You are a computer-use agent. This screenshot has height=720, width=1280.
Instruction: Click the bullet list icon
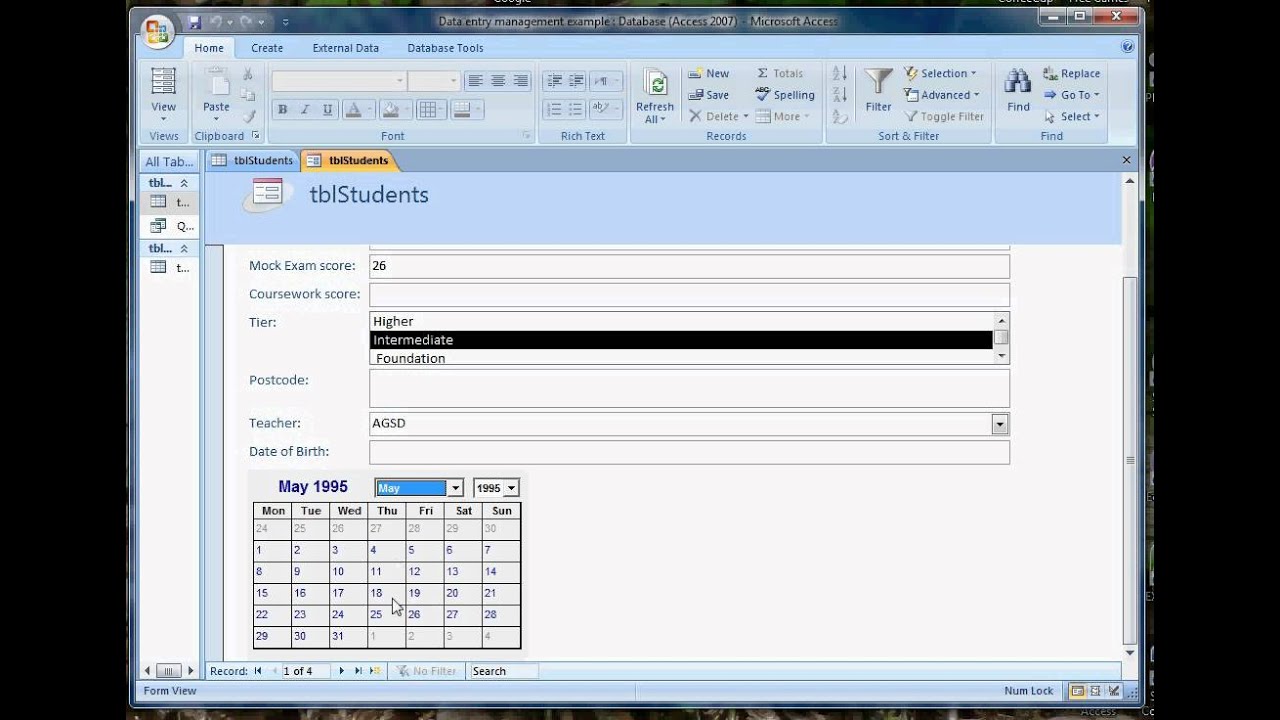pos(577,110)
